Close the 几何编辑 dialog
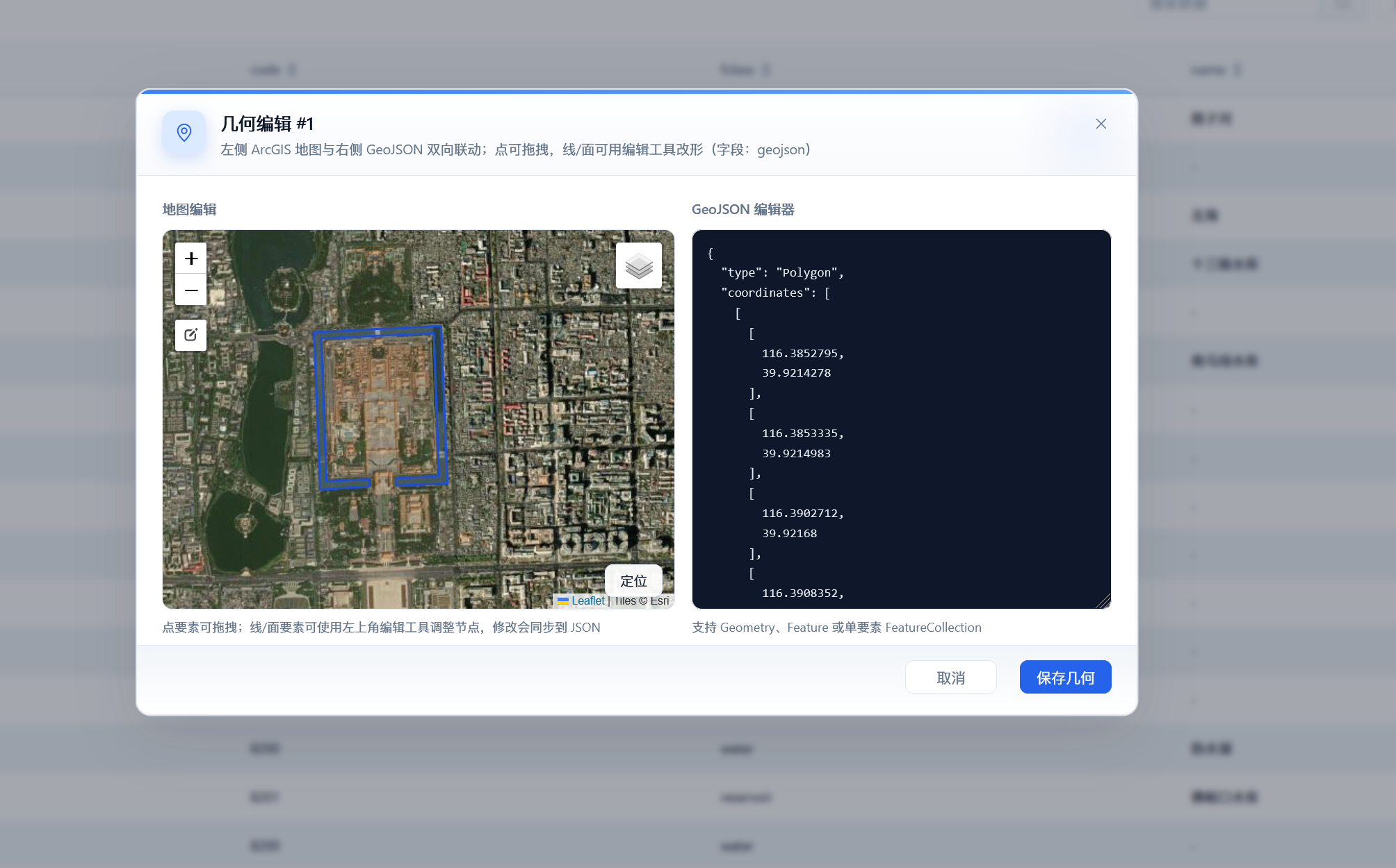 click(1101, 124)
